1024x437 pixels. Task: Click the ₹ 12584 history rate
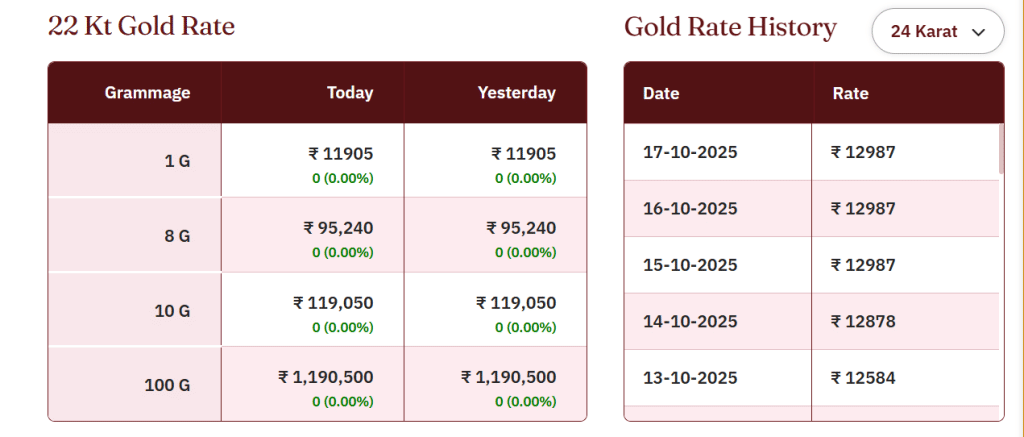[x=863, y=377]
